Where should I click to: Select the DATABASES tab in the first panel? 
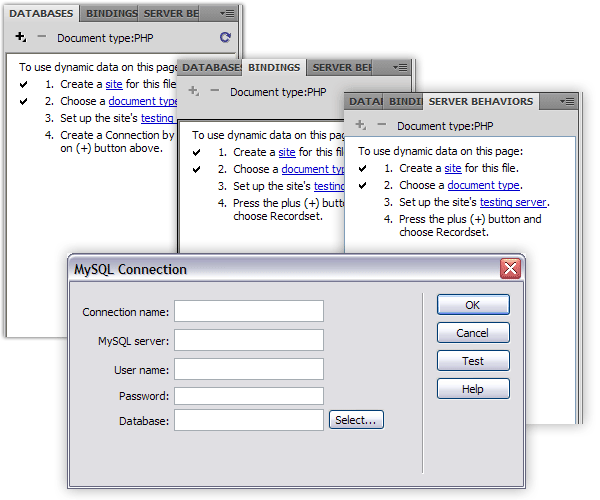point(41,13)
